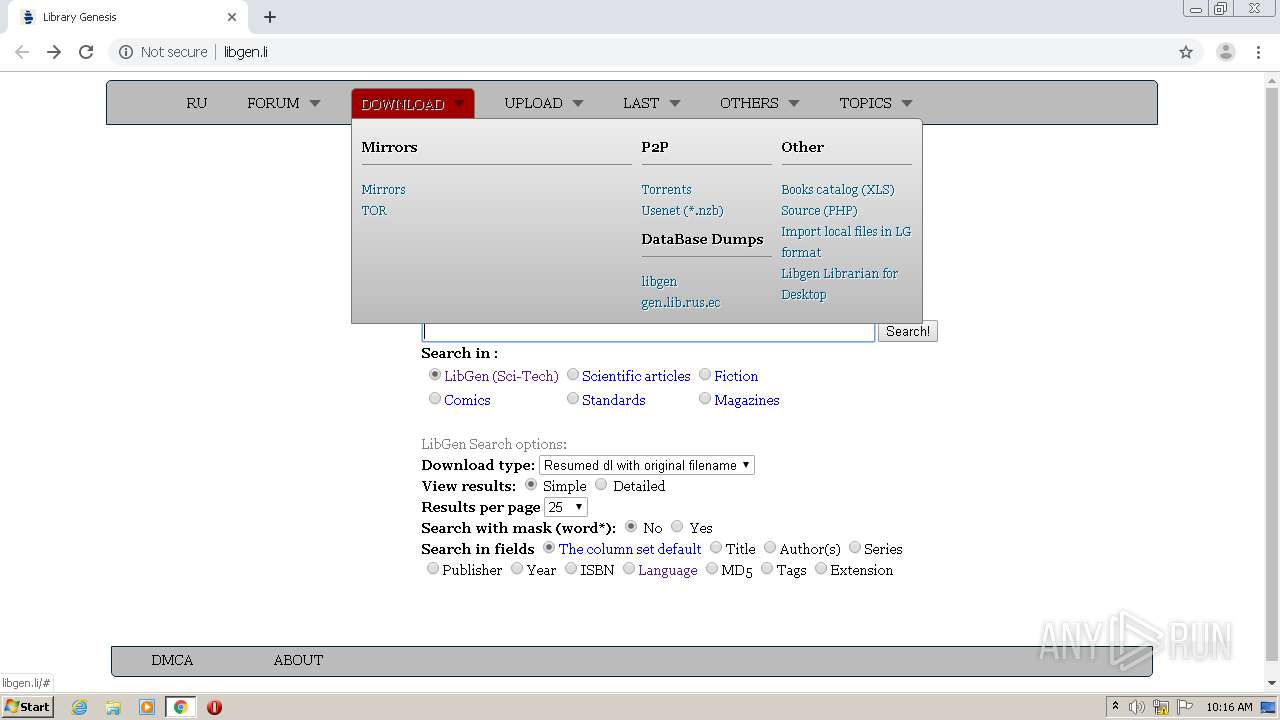
Task: Click the address bar URL libgen.li
Action: pyautogui.click(x=246, y=52)
